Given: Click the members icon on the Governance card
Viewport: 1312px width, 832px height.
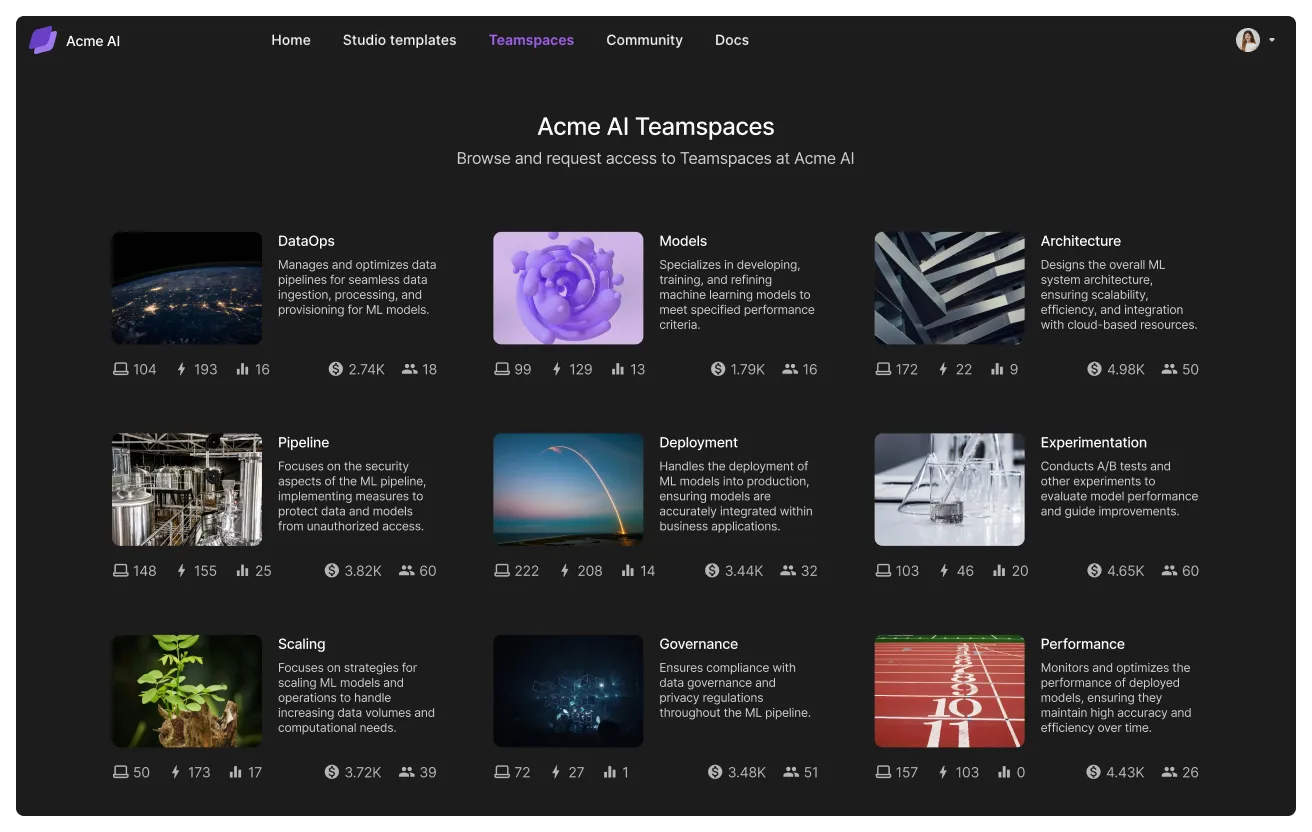Looking at the screenshot, I should point(791,772).
